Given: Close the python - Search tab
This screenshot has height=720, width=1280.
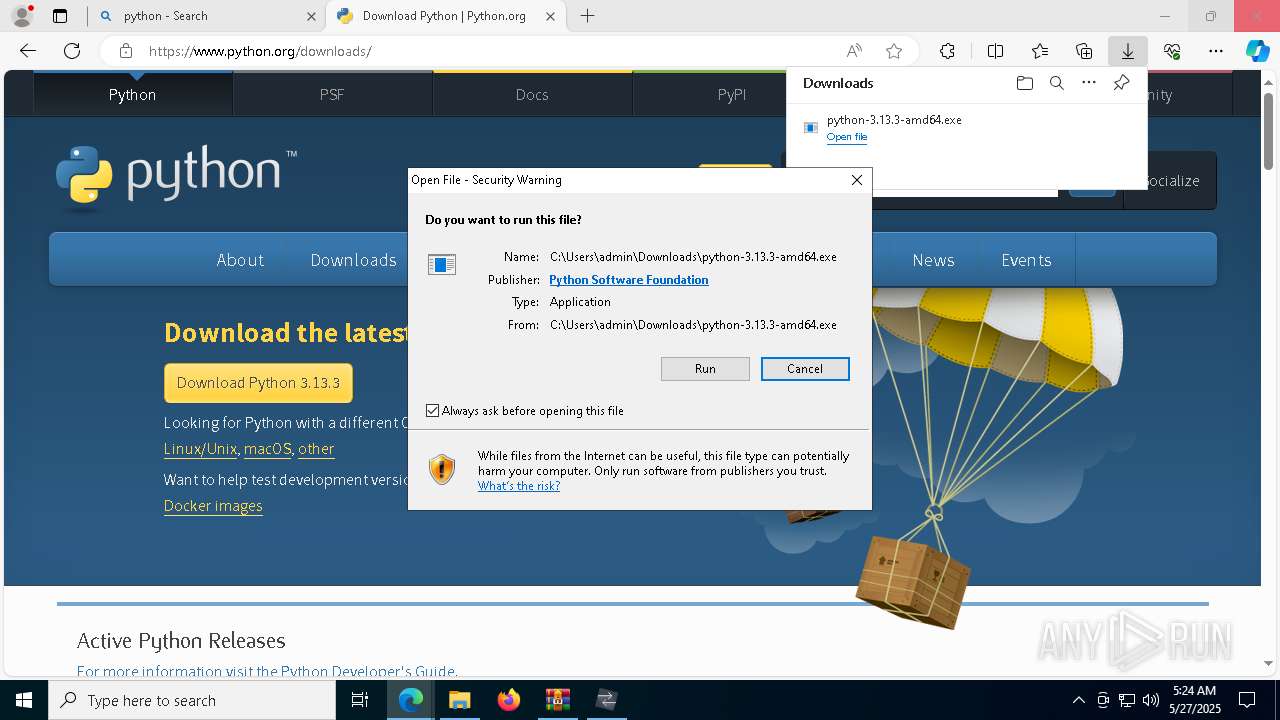Looking at the screenshot, I should coord(311,16).
